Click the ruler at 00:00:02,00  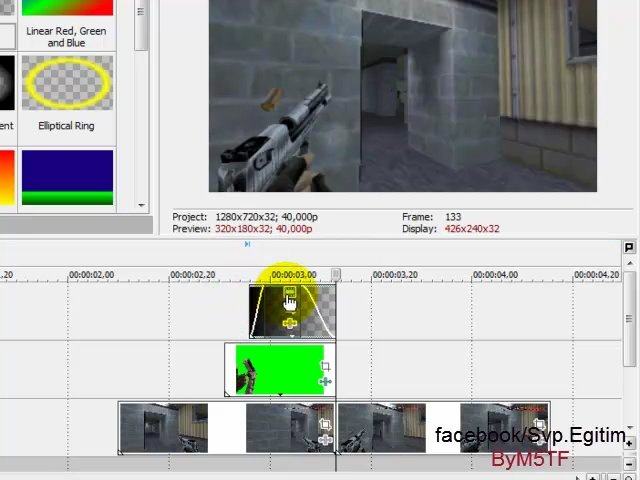tap(91, 275)
